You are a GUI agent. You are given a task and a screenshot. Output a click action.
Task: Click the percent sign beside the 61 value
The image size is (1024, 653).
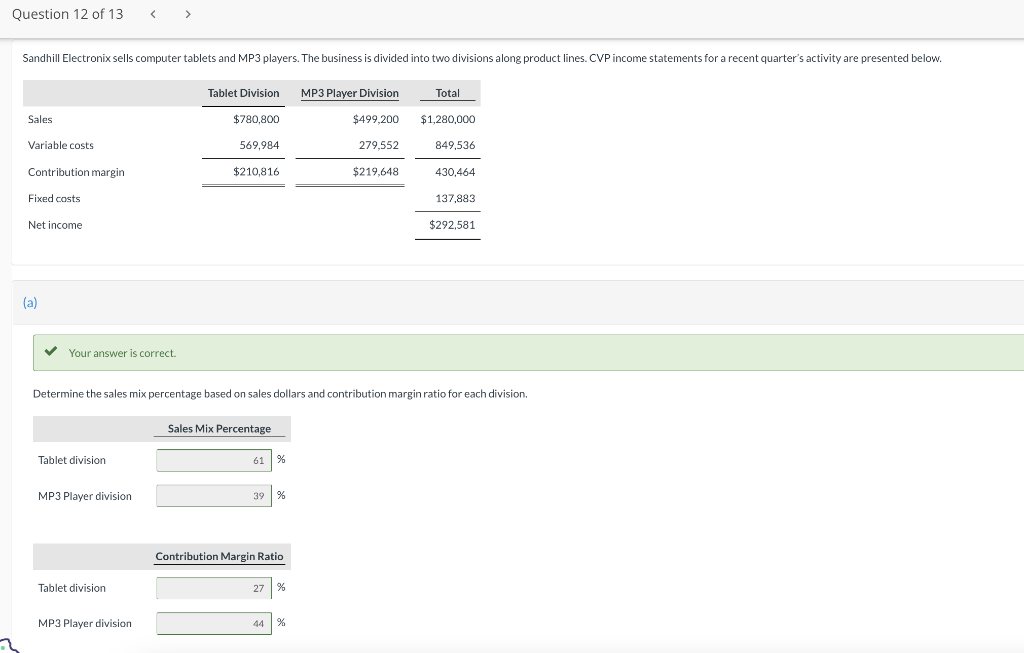[281, 459]
